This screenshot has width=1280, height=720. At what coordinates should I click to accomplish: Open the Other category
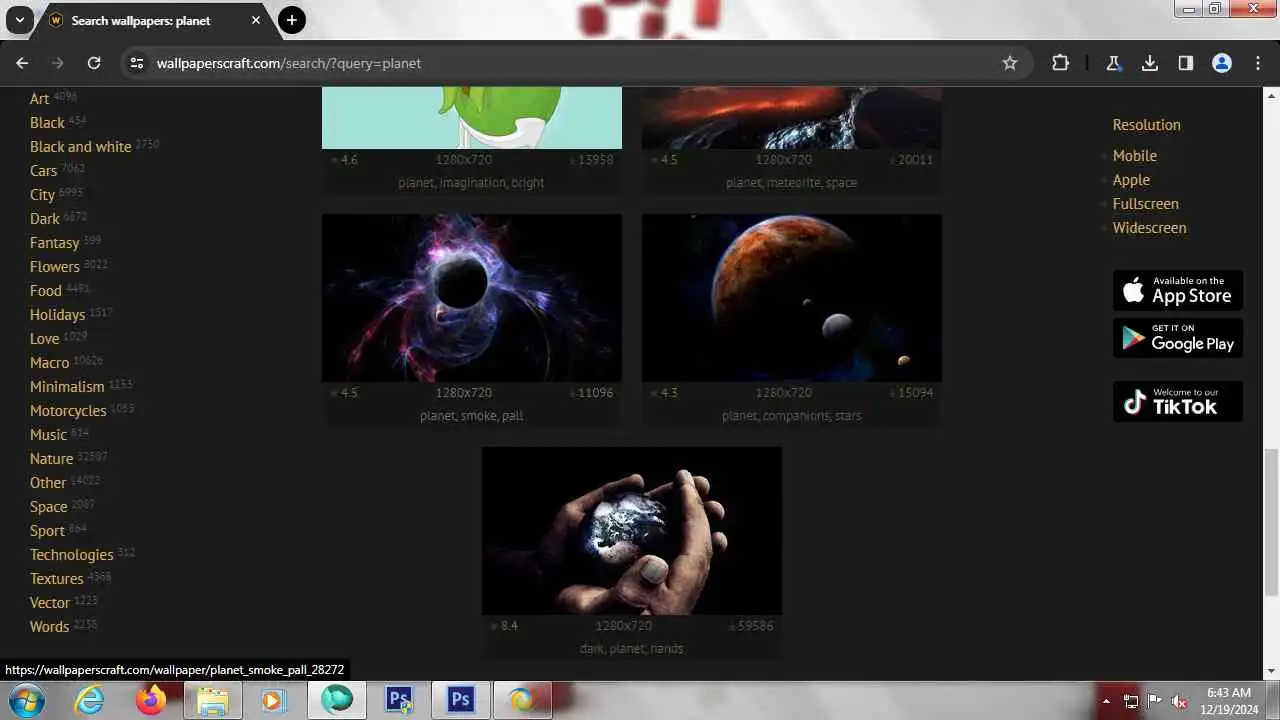[x=48, y=482]
